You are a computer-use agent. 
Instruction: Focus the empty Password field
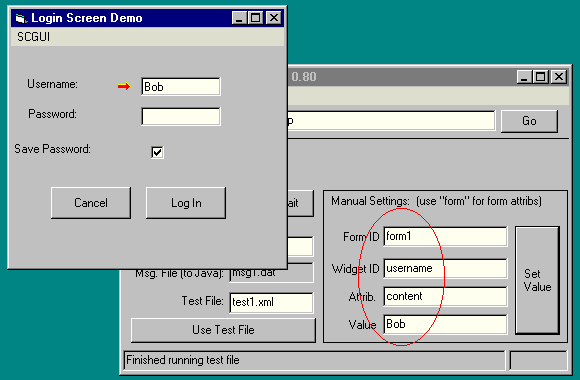181,117
